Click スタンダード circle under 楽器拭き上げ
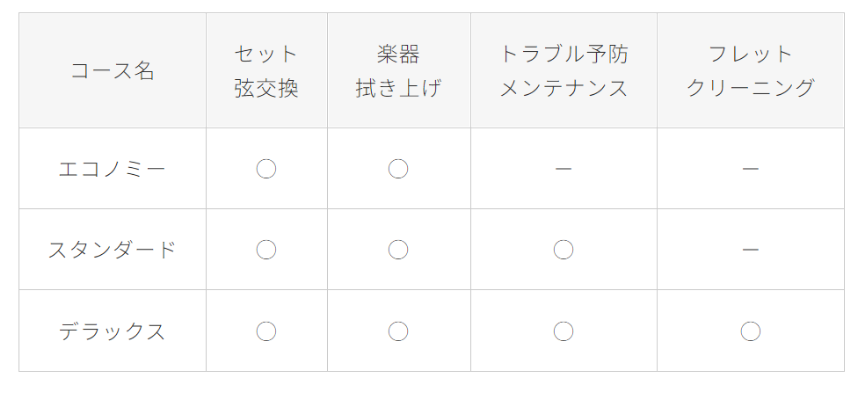Image resolution: width=865 pixels, height=414 pixels. (398, 250)
